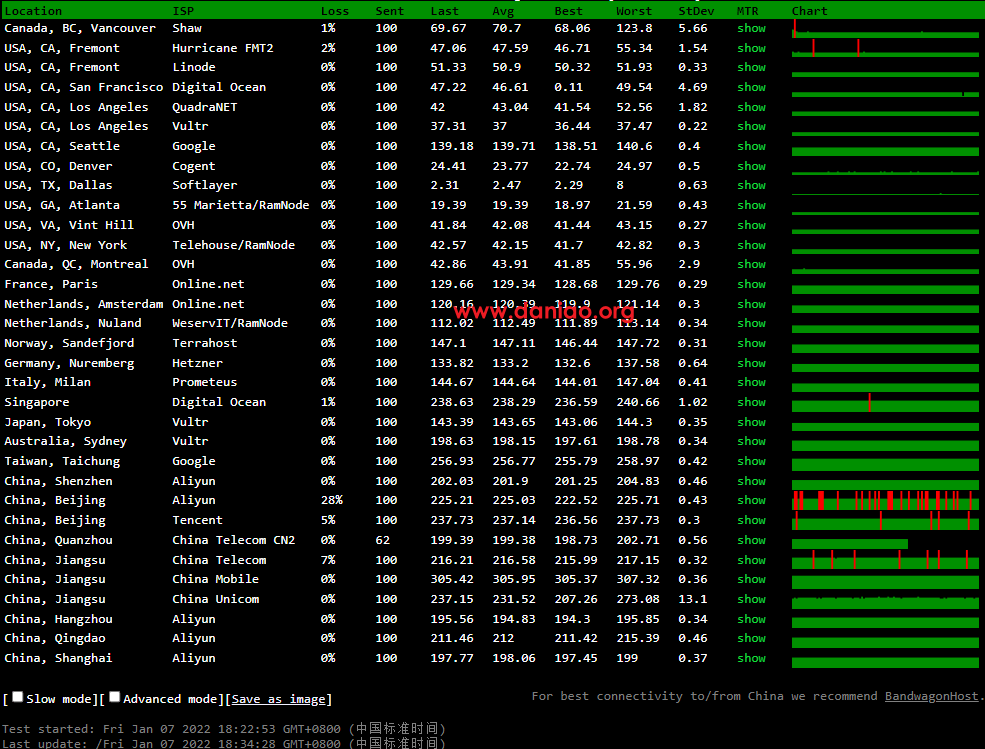Show MTR for Norway, Sandefjord Terrahost
Image resolution: width=985 pixels, height=749 pixels.
pyautogui.click(x=751, y=344)
